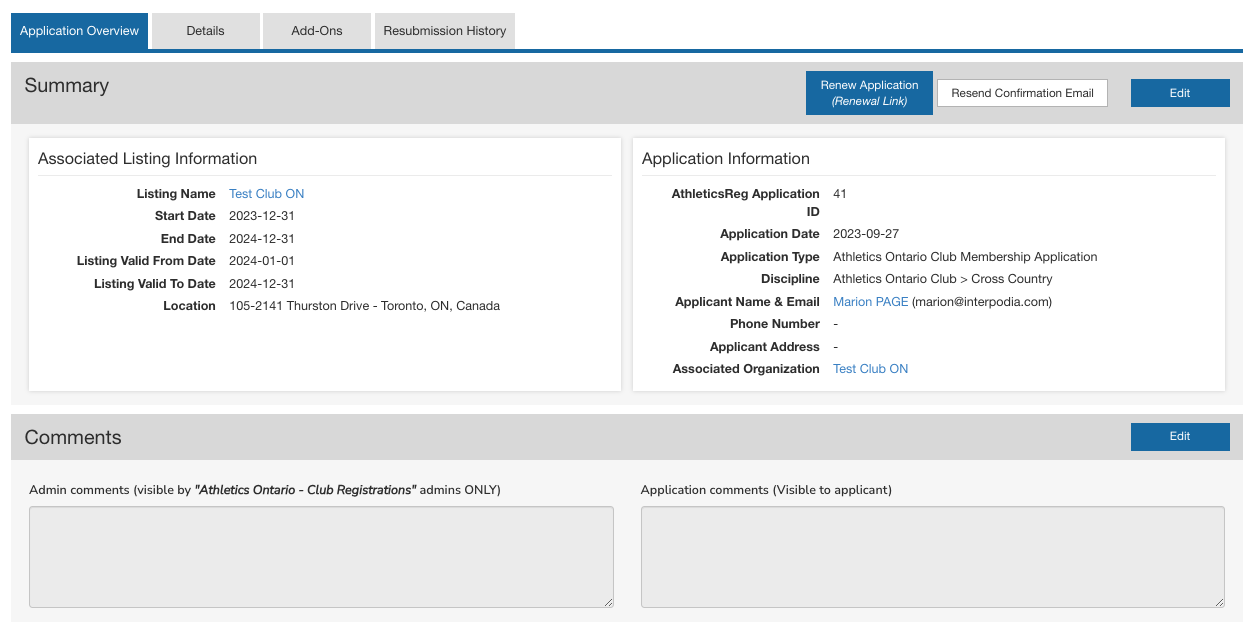
Task: Click the Application Information panel heading
Action: [x=725, y=159]
